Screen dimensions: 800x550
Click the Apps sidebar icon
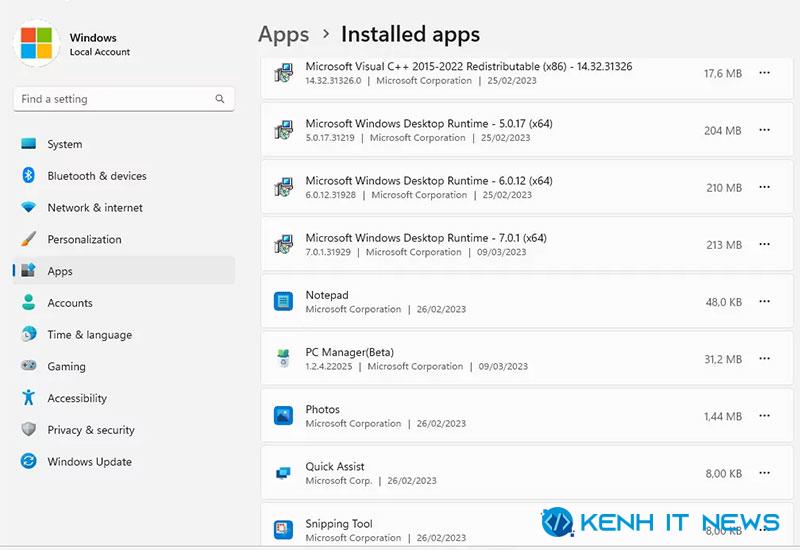[29, 270]
